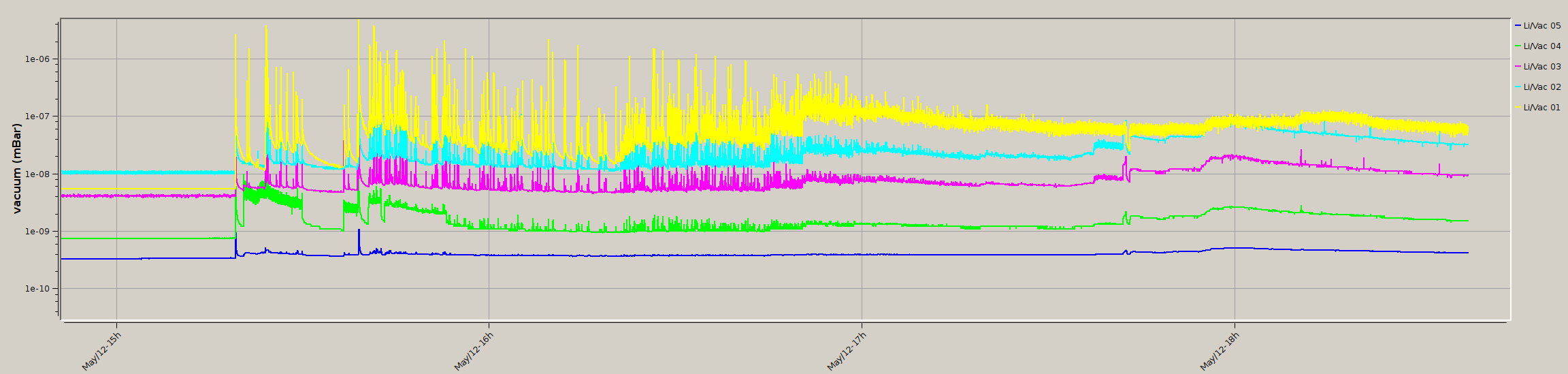Pick the Li/Vac 02 legend label

point(1542,87)
